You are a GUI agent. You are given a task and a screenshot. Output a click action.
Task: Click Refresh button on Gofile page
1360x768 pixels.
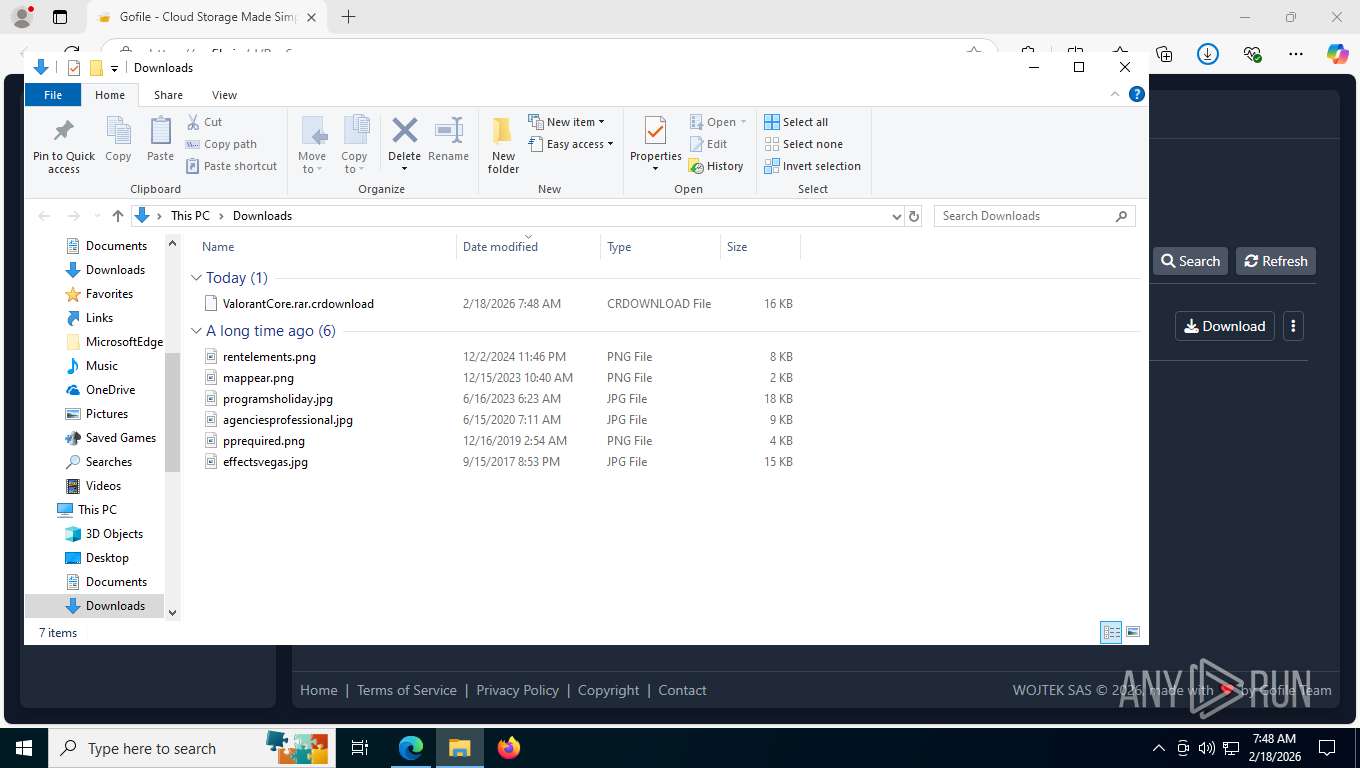[x=1276, y=261]
